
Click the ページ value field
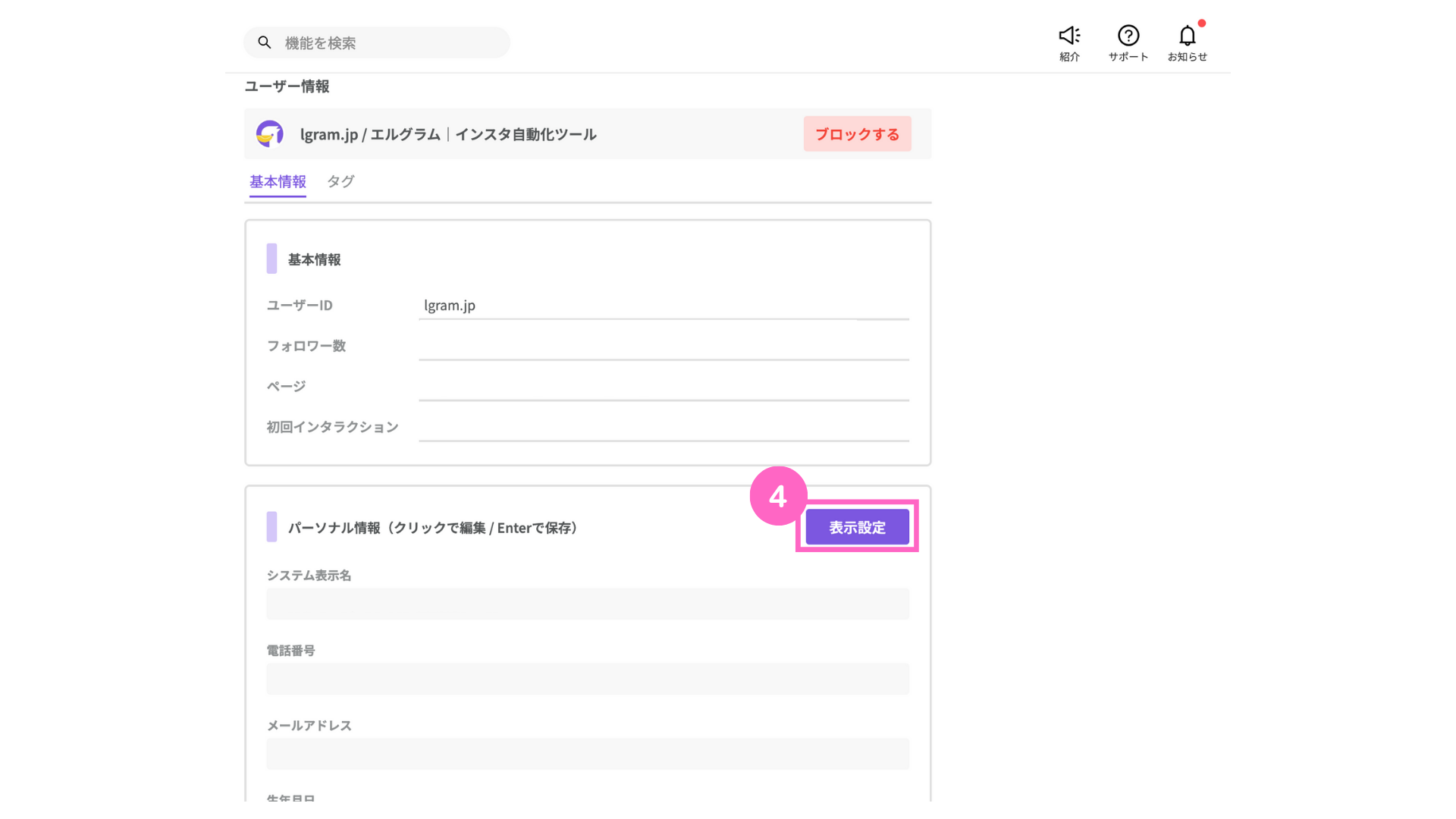tap(663, 387)
